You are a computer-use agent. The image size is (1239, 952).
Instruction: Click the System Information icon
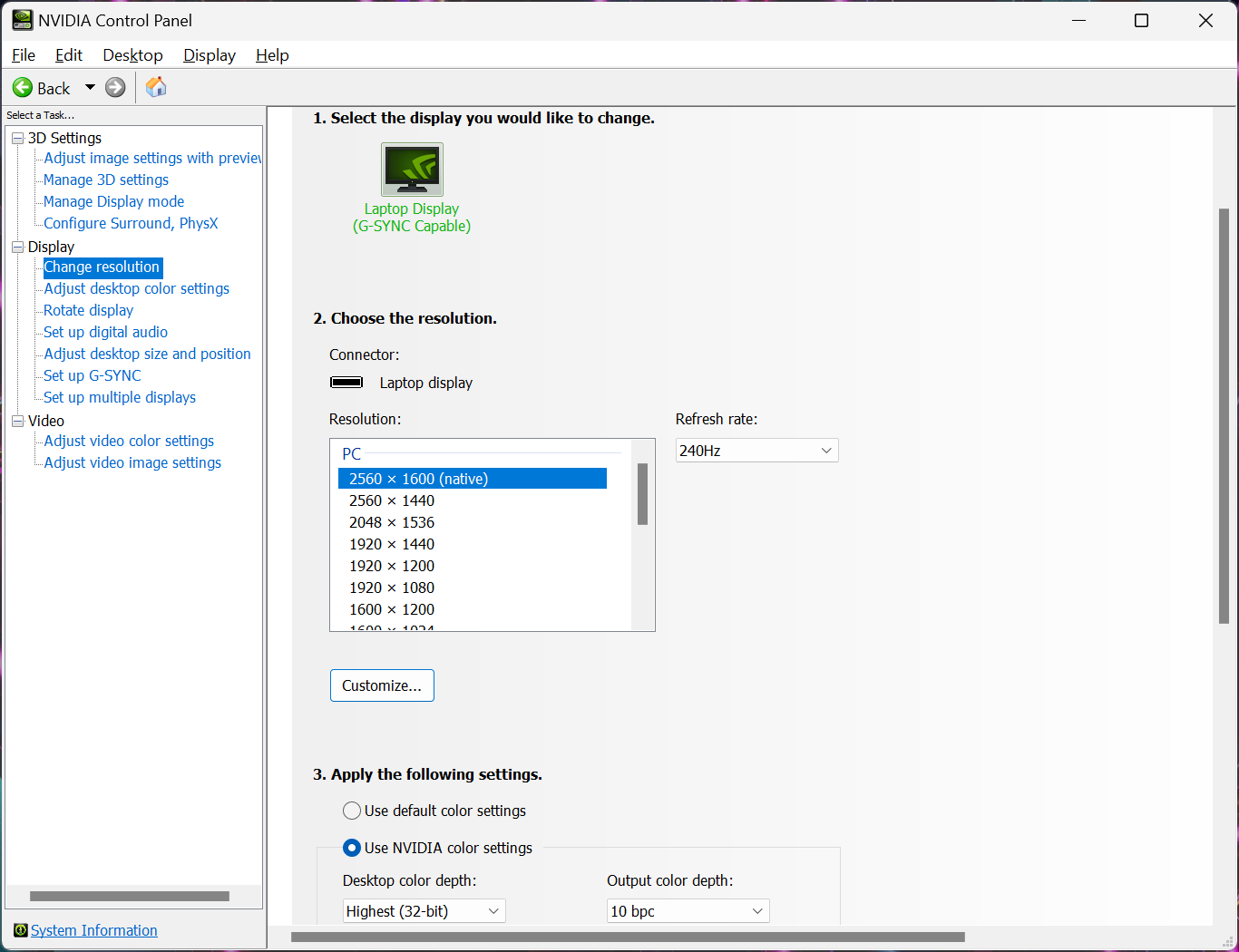tap(21, 930)
